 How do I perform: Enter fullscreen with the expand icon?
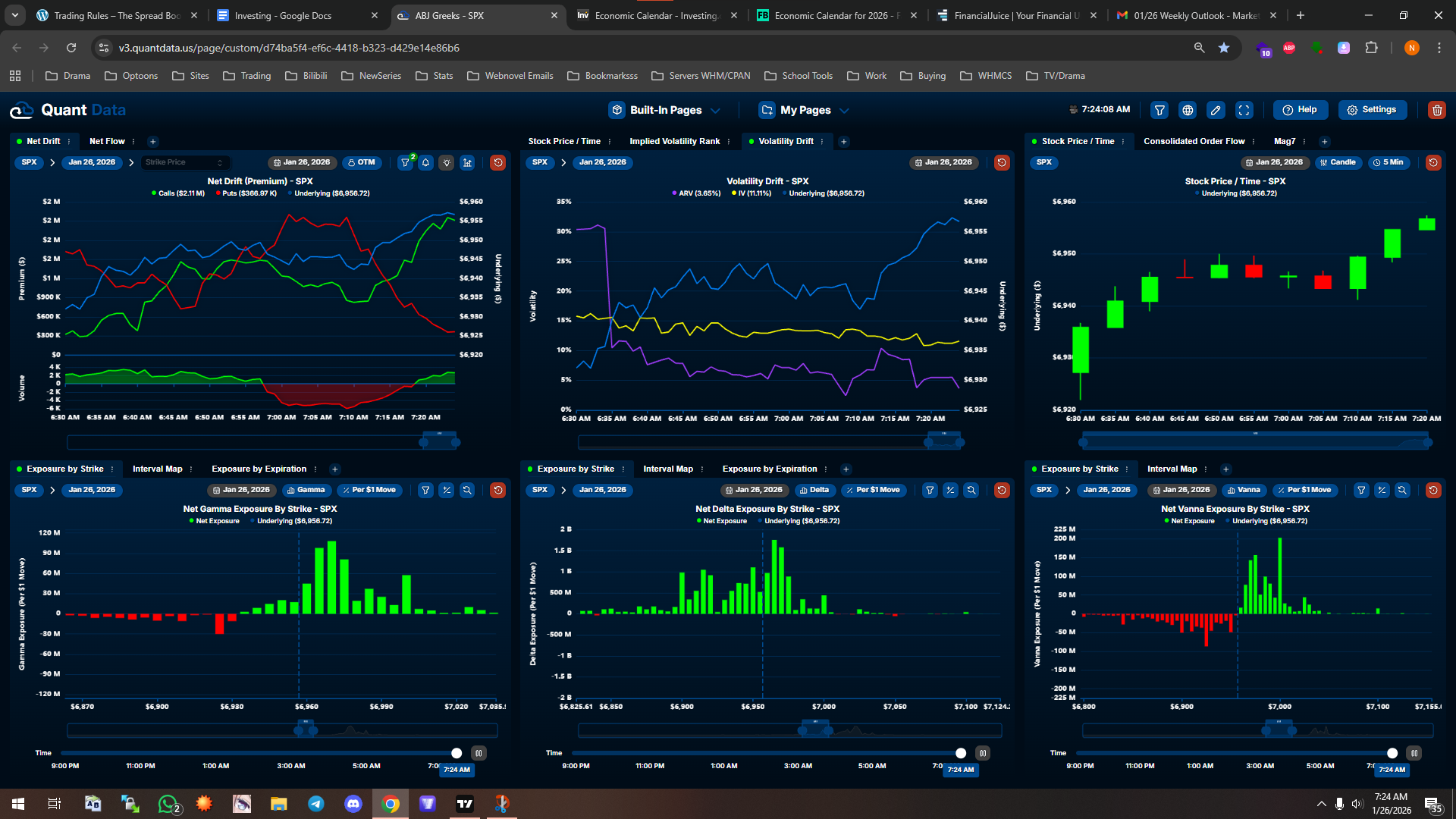pos(1244,110)
